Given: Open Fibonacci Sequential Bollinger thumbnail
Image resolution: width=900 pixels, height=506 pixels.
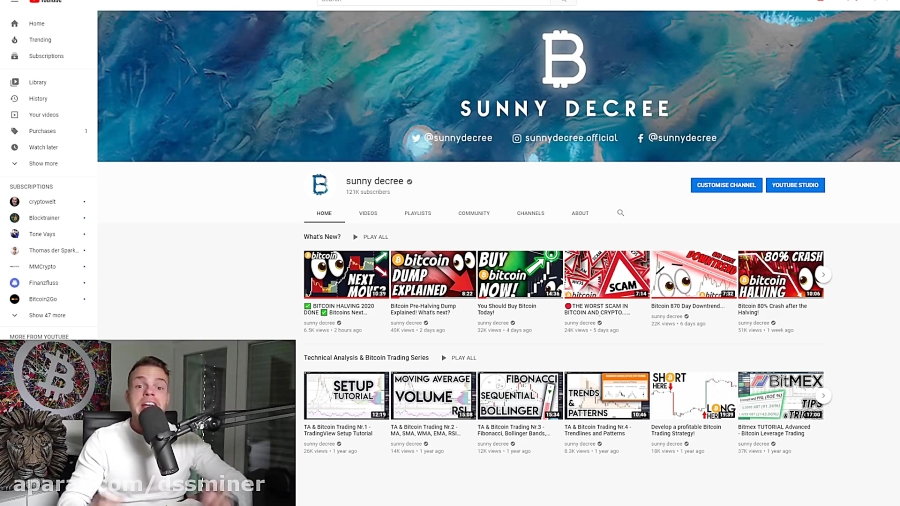Looking at the screenshot, I should [520, 395].
